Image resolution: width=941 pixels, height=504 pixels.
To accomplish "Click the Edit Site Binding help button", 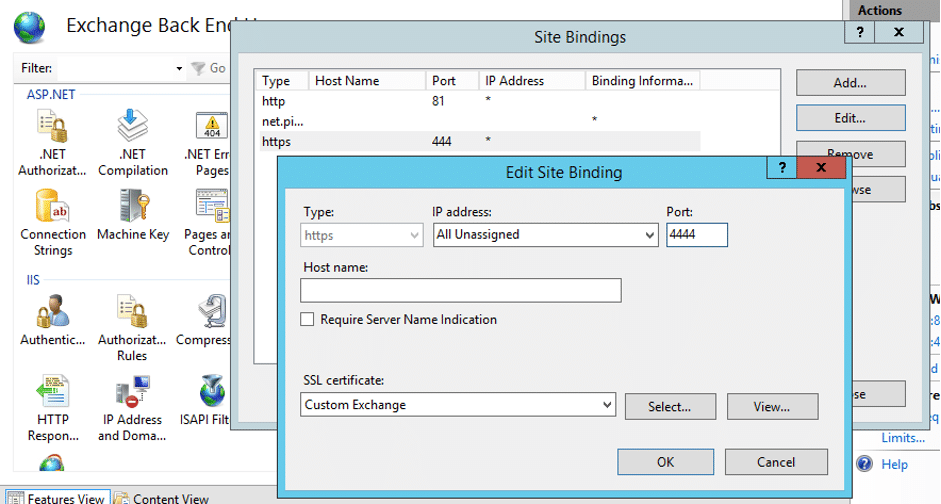I will coord(781,167).
